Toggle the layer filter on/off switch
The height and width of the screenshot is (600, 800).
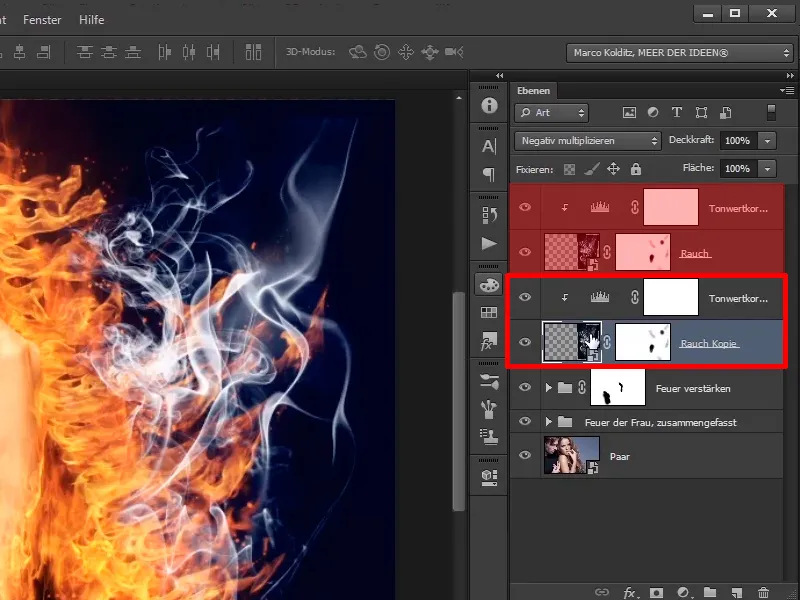coord(771,113)
